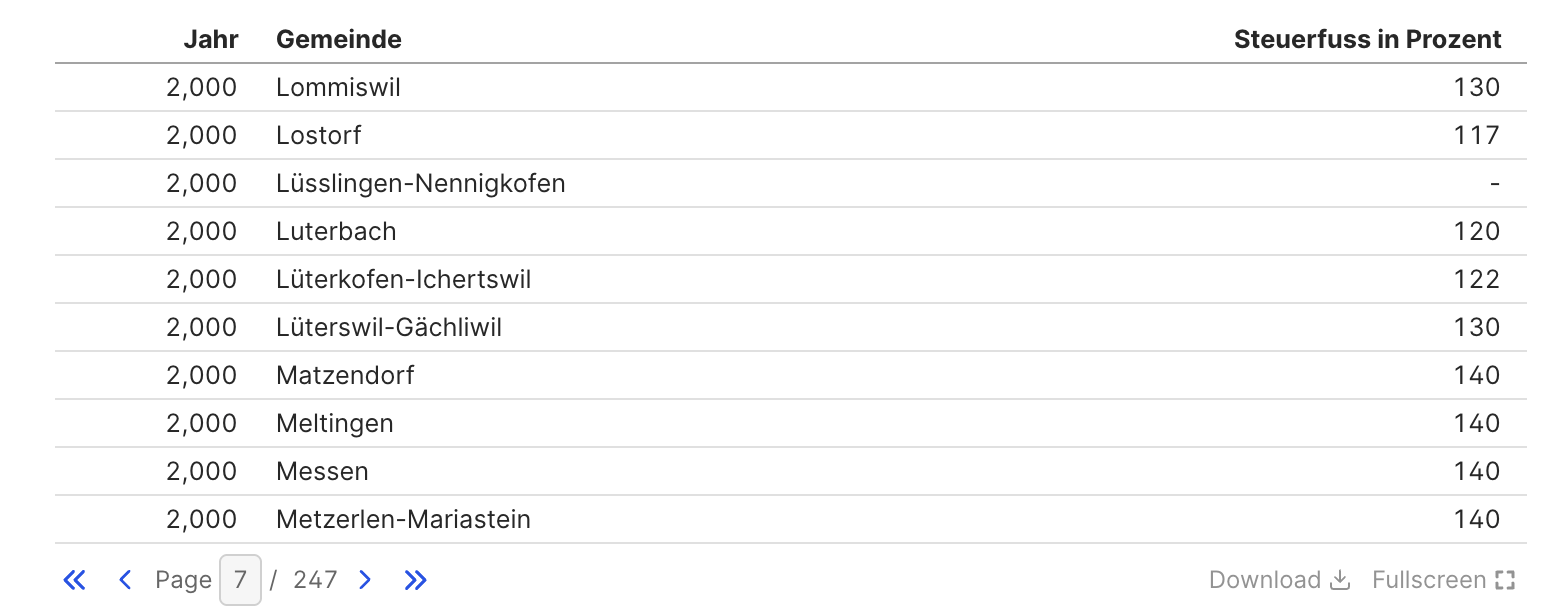Open table in Fullscreen mode

pos(1444,580)
